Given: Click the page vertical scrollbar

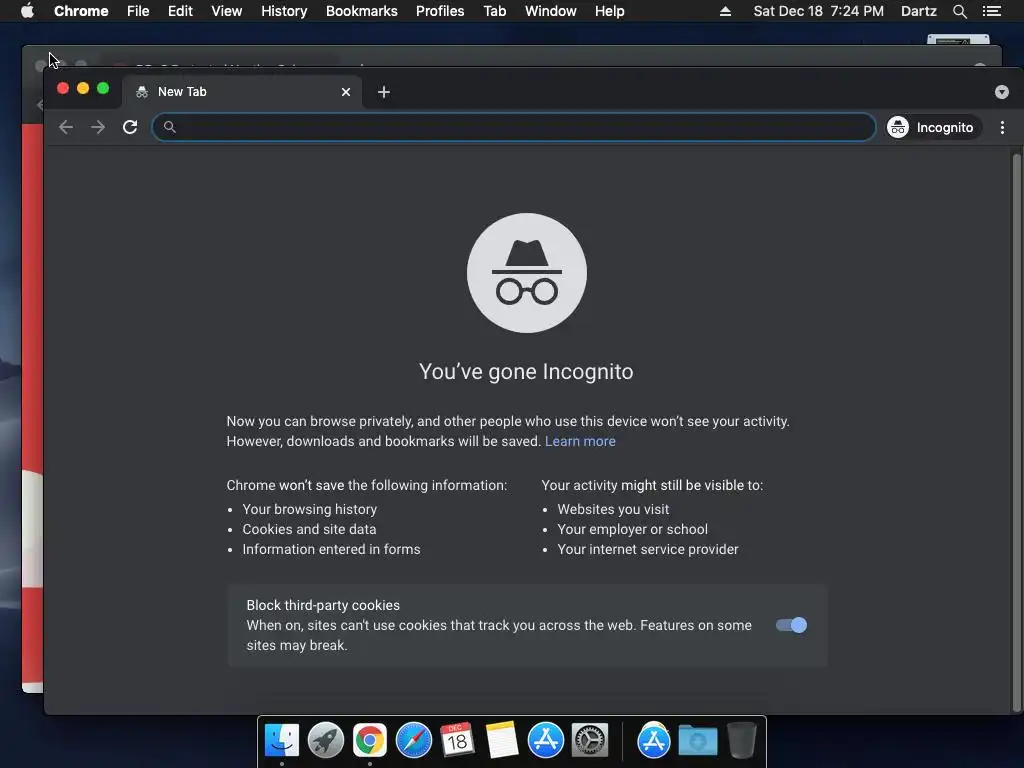Looking at the screenshot, I should tap(1016, 432).
